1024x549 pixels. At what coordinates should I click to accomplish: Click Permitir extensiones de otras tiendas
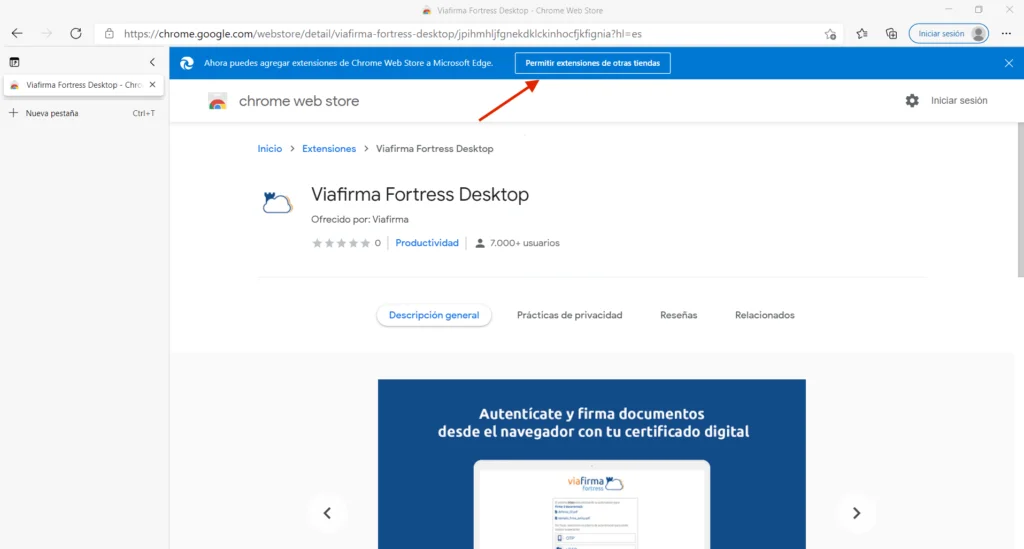592,63
